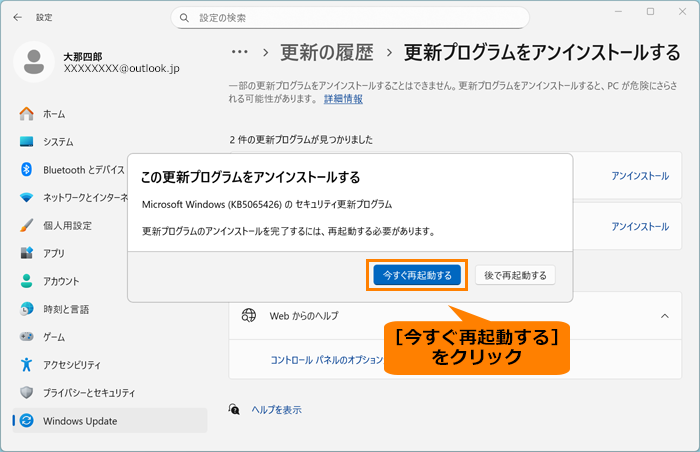Click the 設定 window title text
The width and height of the screenshot is (700, 452).
point(44,17)
